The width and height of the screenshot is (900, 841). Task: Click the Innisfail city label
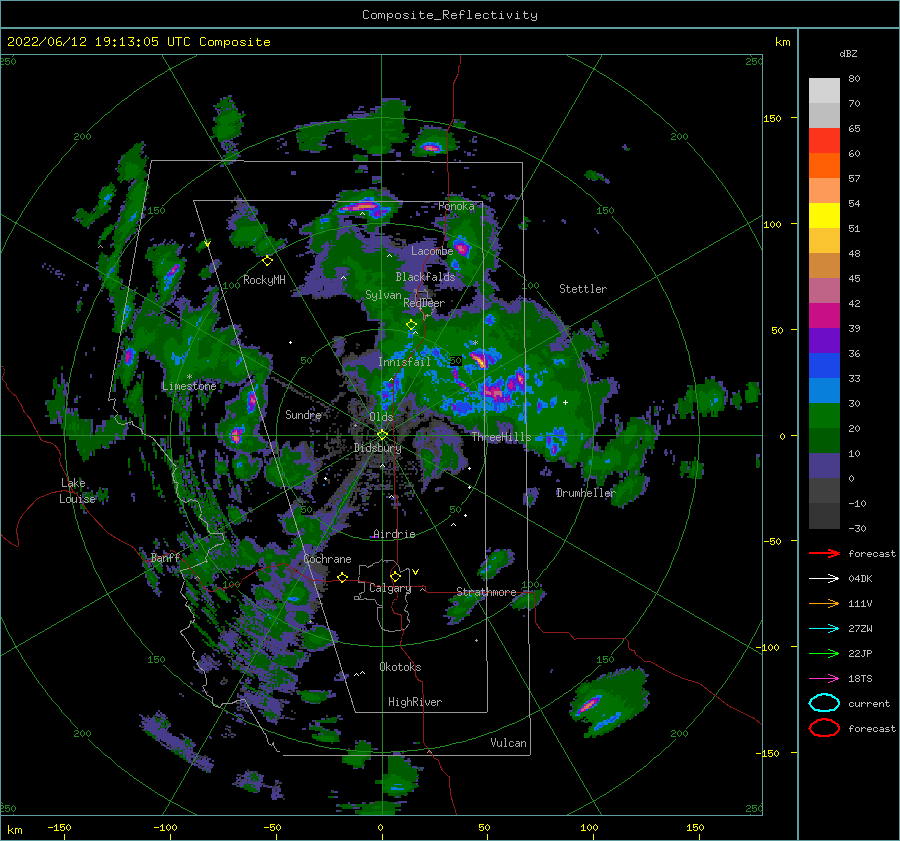(404, 362)
